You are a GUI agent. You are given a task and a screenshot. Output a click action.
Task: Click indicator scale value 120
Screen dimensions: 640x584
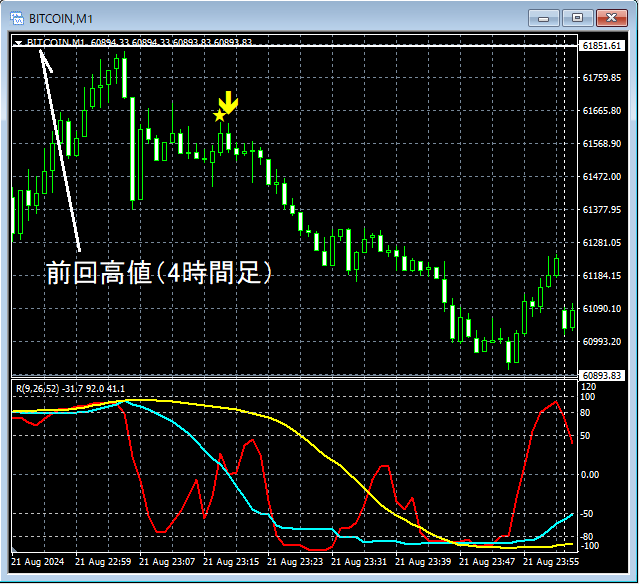point(589,386)
